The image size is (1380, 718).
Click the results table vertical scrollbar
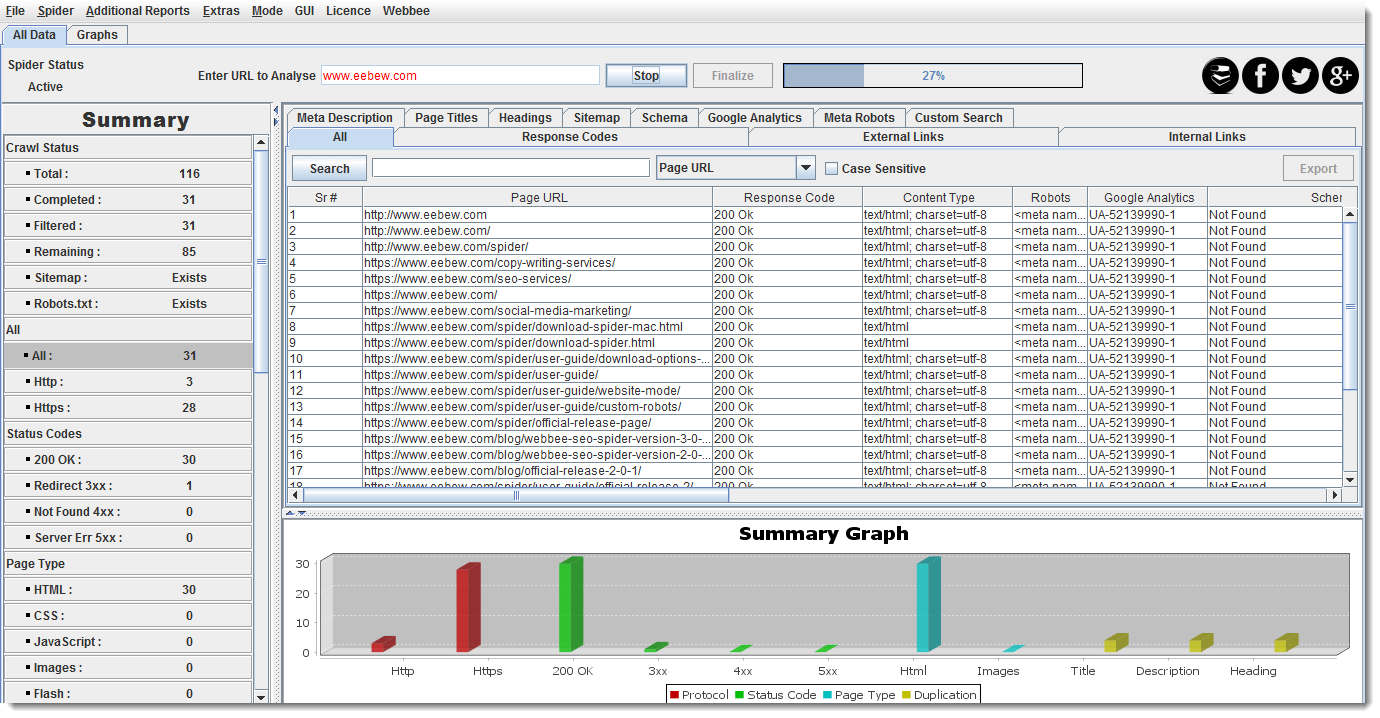point(1350,347)
